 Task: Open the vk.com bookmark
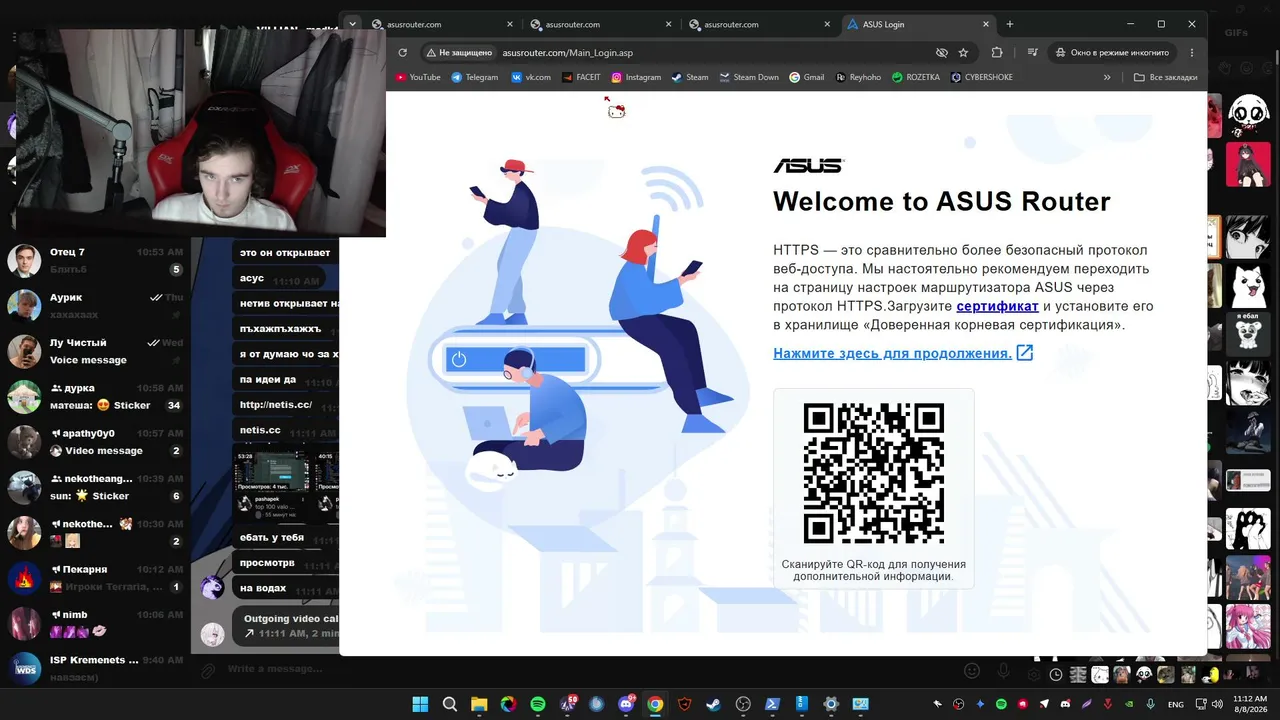click(531, 77)
